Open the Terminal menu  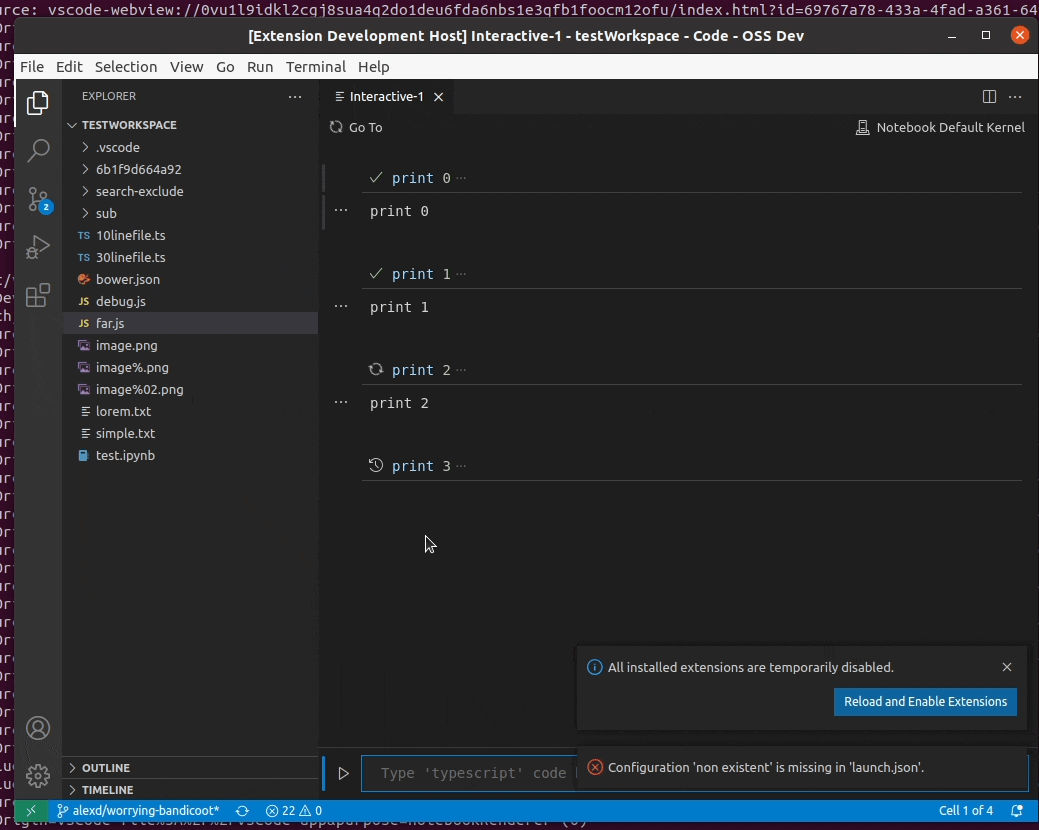click(x=315, y=67)
